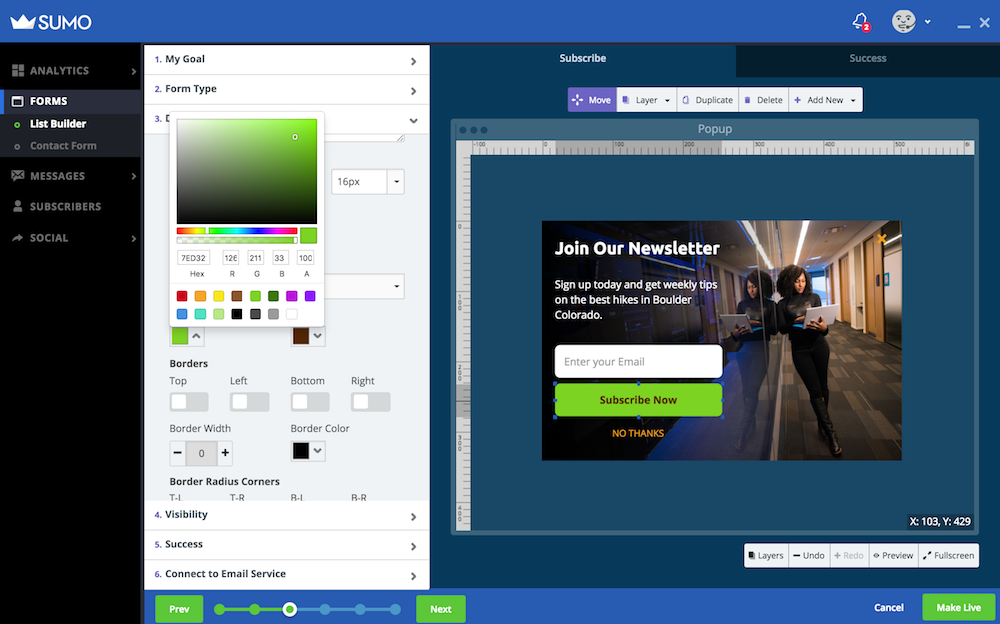The image size is (1000, 624).
Task: Switch to Fullscreen mode
Action: [x=948, y=555]
